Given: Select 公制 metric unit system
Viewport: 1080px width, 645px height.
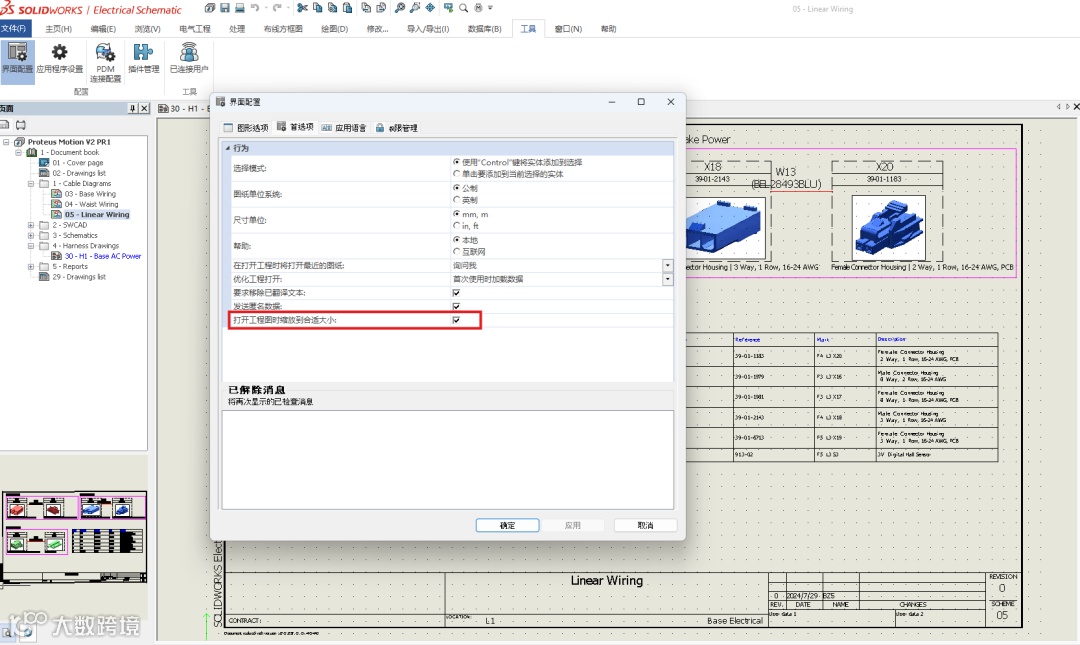Looking at the screenshot, I should (x=456, y=187).
